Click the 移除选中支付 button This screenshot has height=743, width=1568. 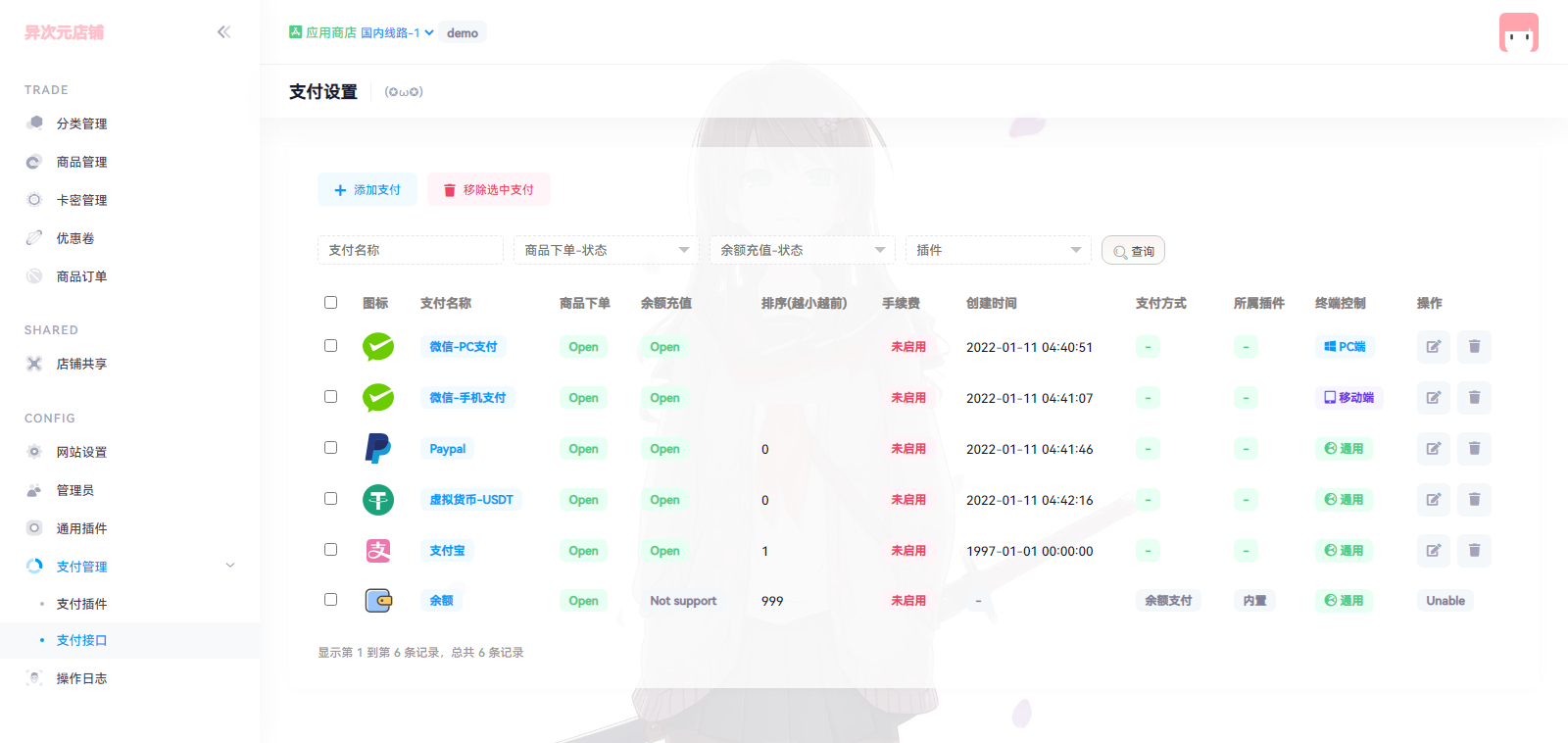coord(488,189)
